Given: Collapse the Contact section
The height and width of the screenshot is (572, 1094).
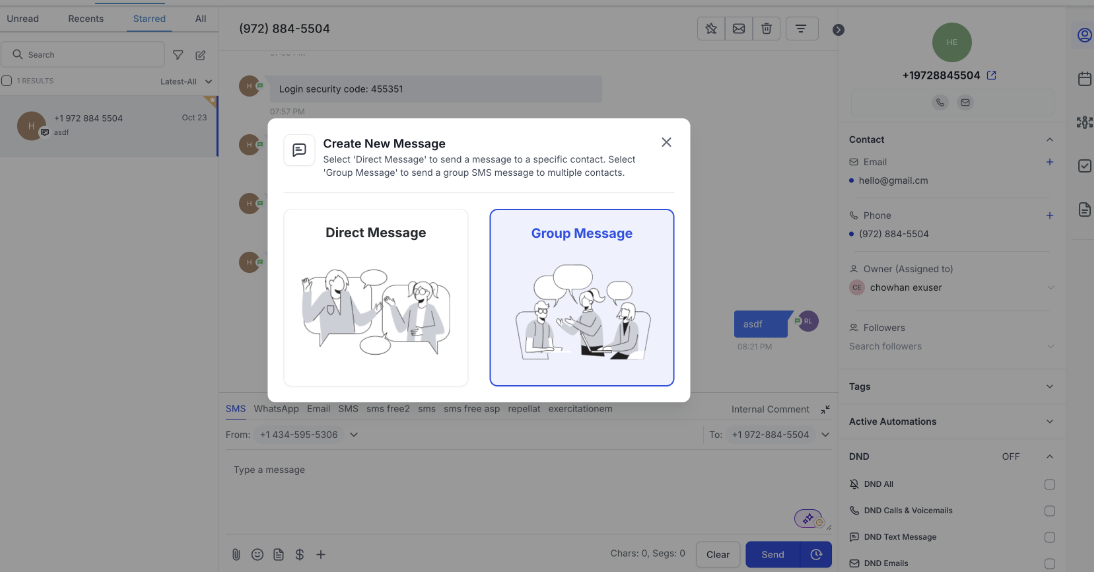Looking at the screenshot, I should (1049, 140).
